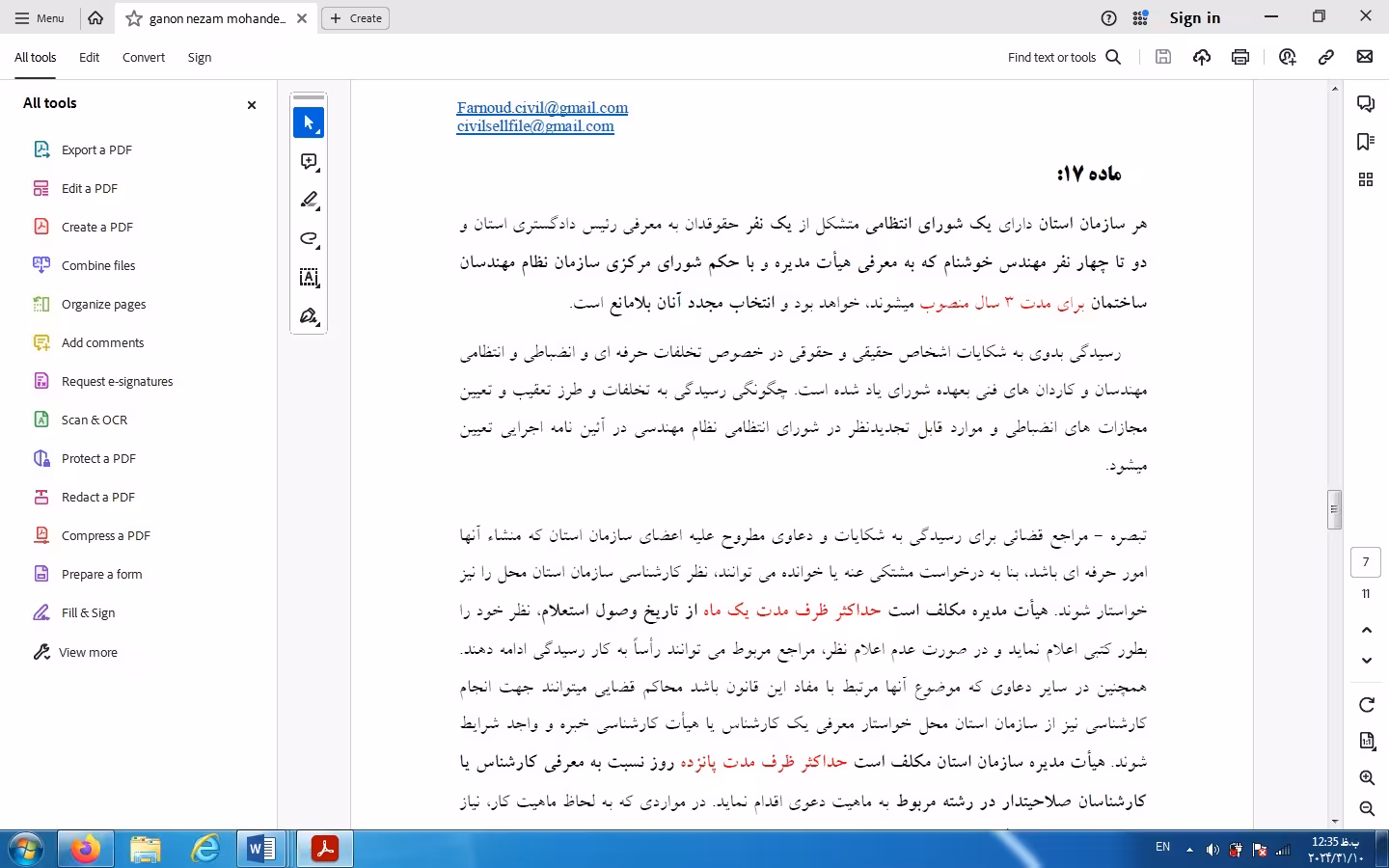Select the Selection tool in quick tools
Screen dimensions: 1389x868
click(x=307, y=122)
